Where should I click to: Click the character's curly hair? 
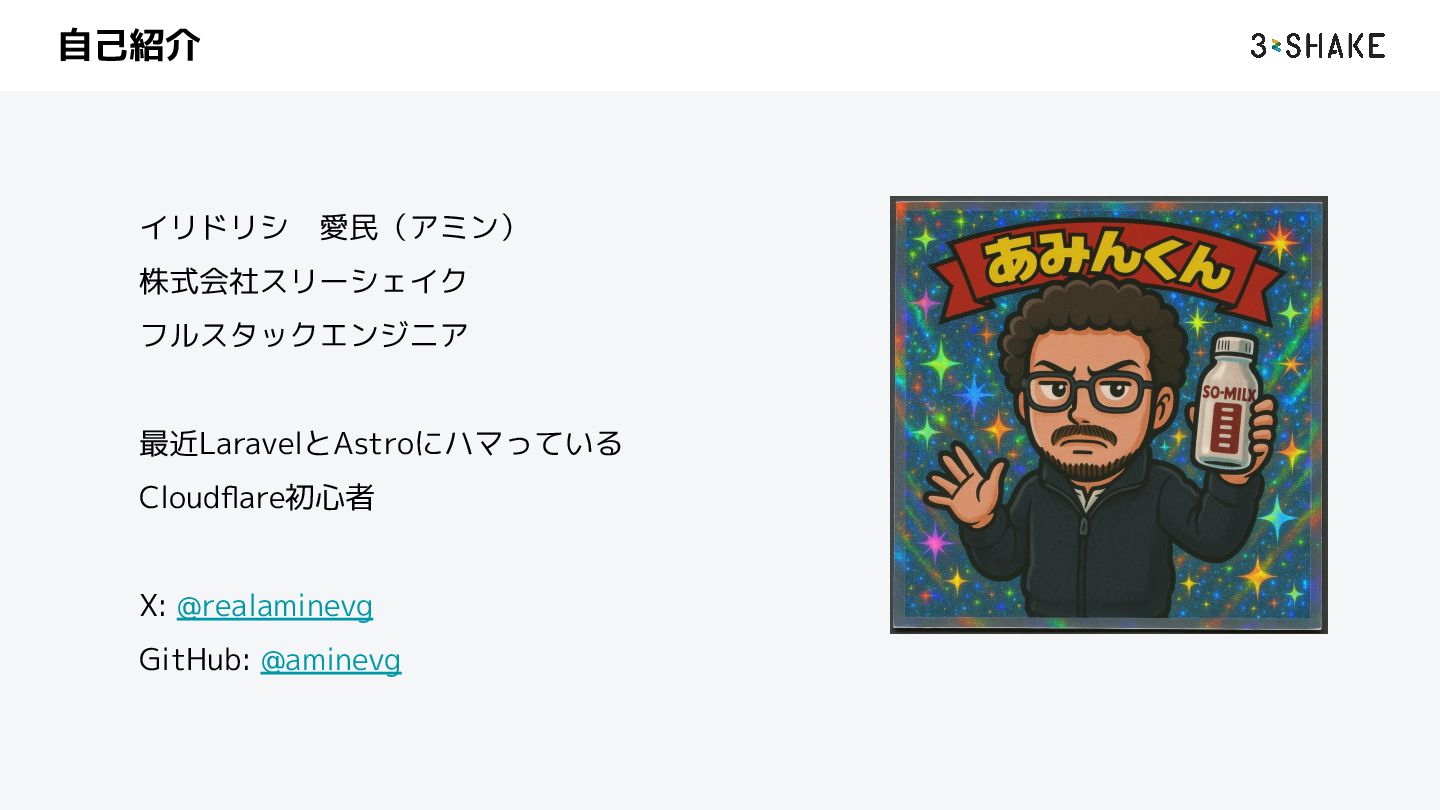[1090, 325]
